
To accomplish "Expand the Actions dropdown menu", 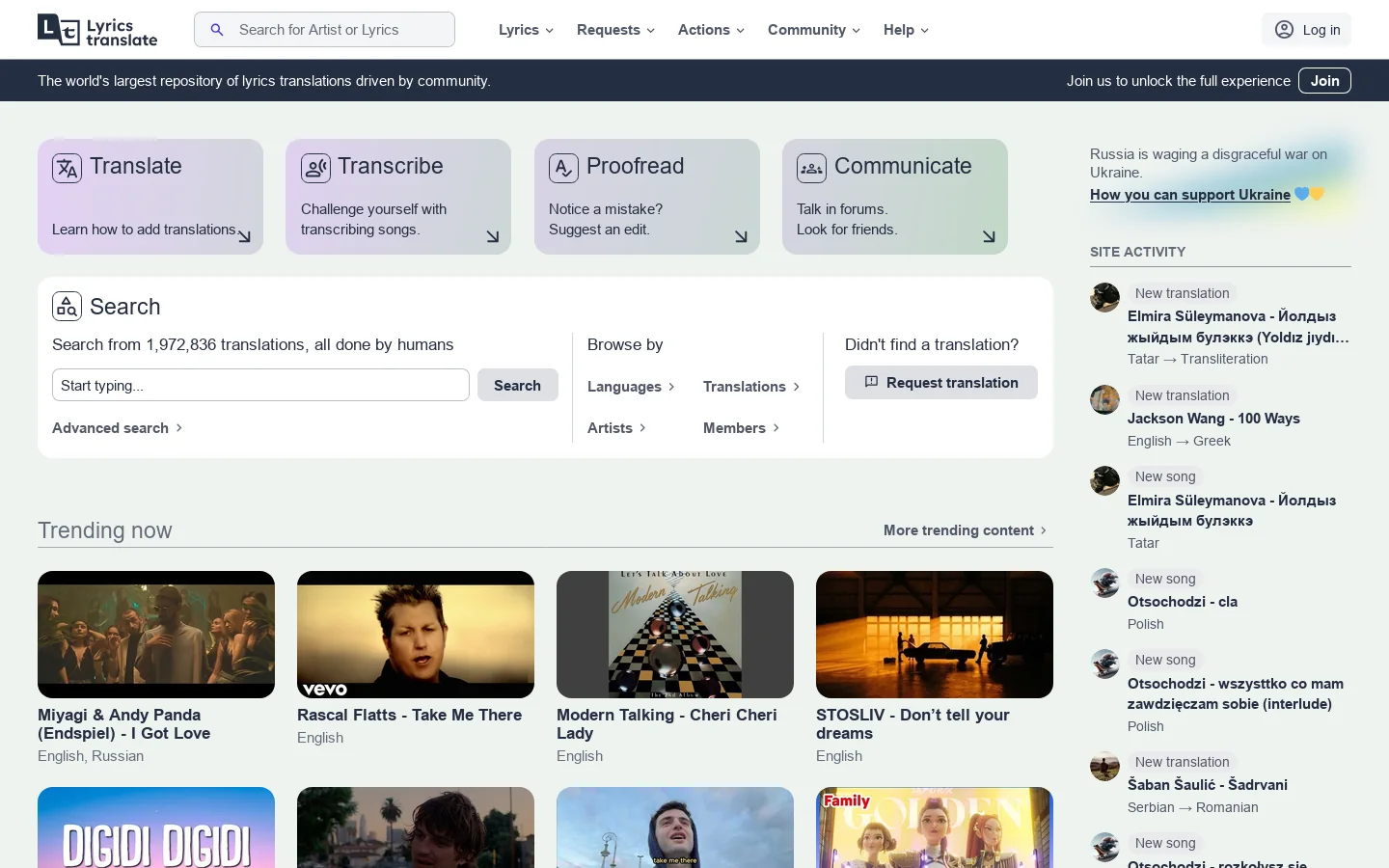I will (711, 30).
